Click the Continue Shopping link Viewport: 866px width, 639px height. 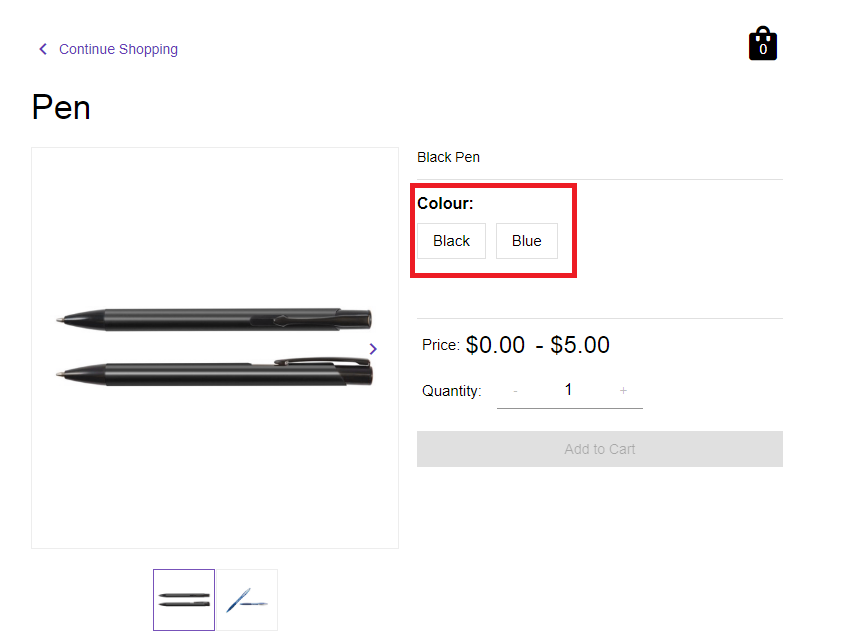118,49
